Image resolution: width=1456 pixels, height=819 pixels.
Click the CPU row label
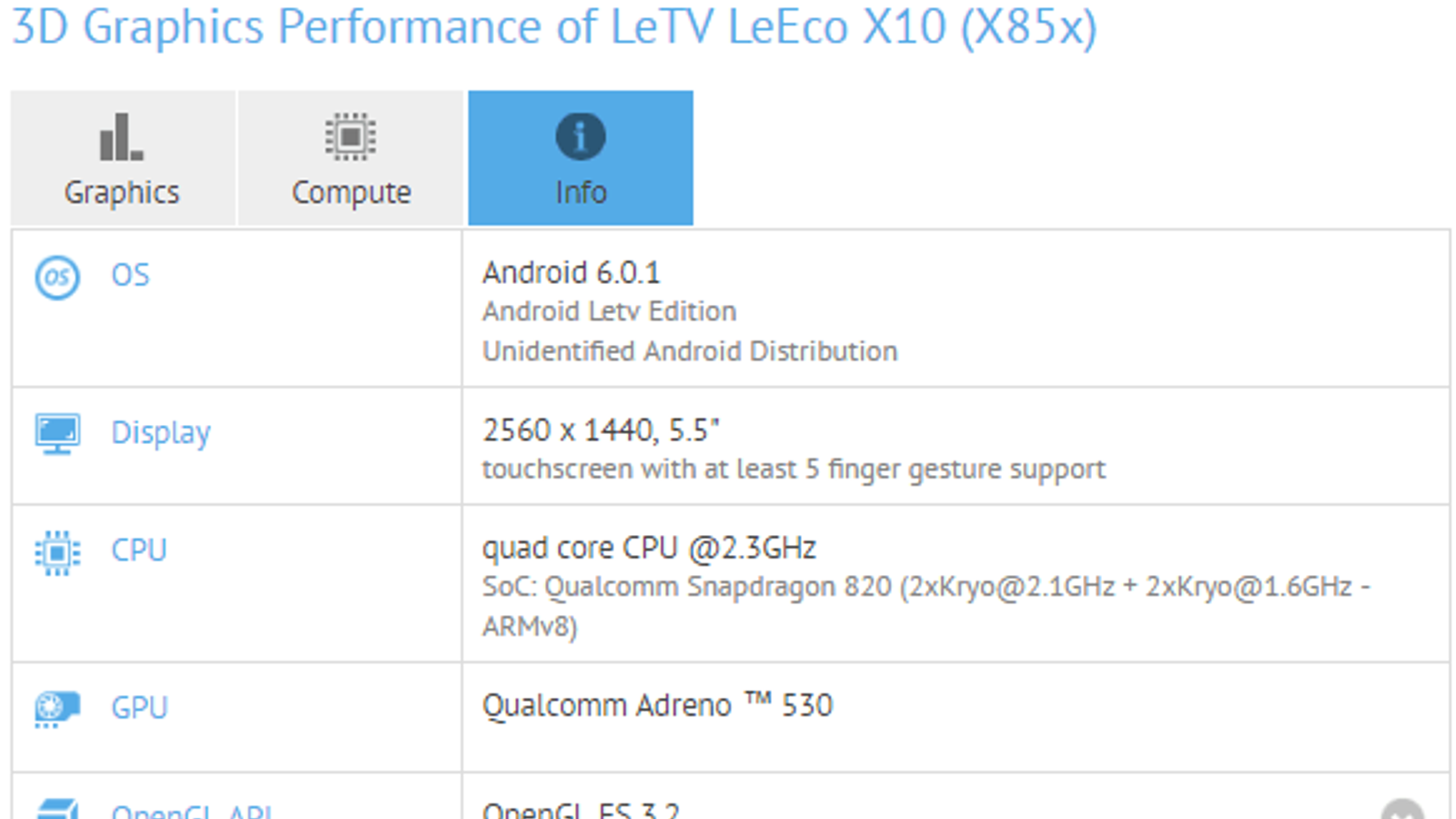138,551
